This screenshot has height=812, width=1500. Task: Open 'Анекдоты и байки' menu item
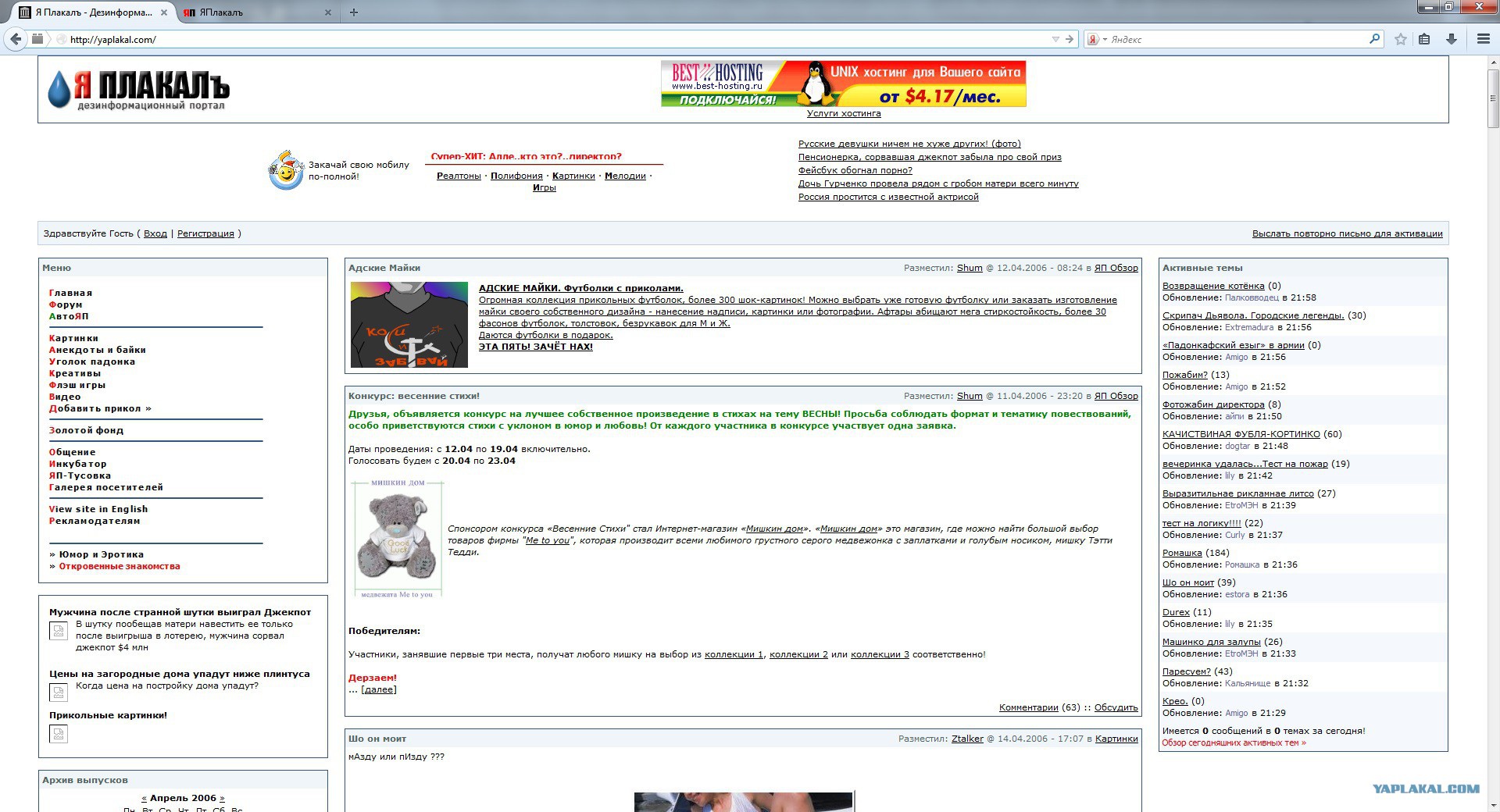pos(98,350)
